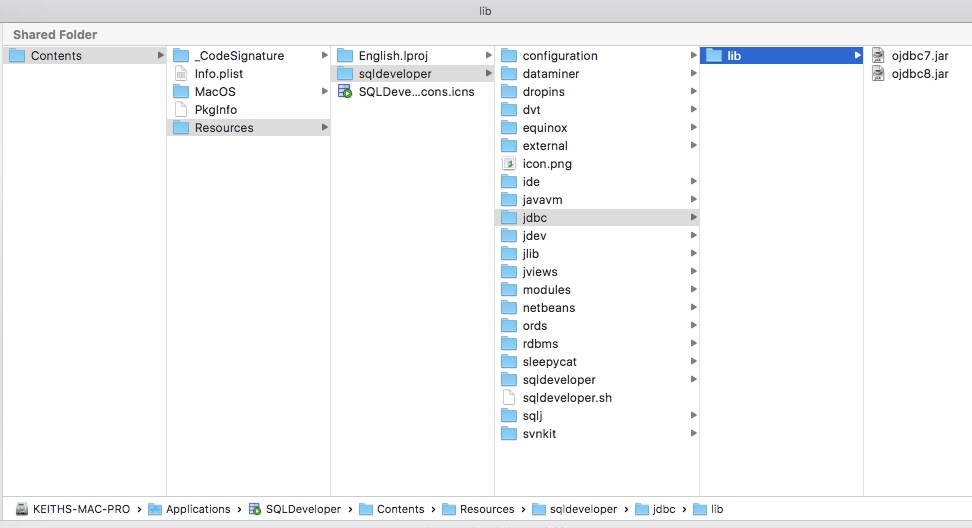Select the ords folder row
Viewport: 972px width, 528px height.
[598, 325]
